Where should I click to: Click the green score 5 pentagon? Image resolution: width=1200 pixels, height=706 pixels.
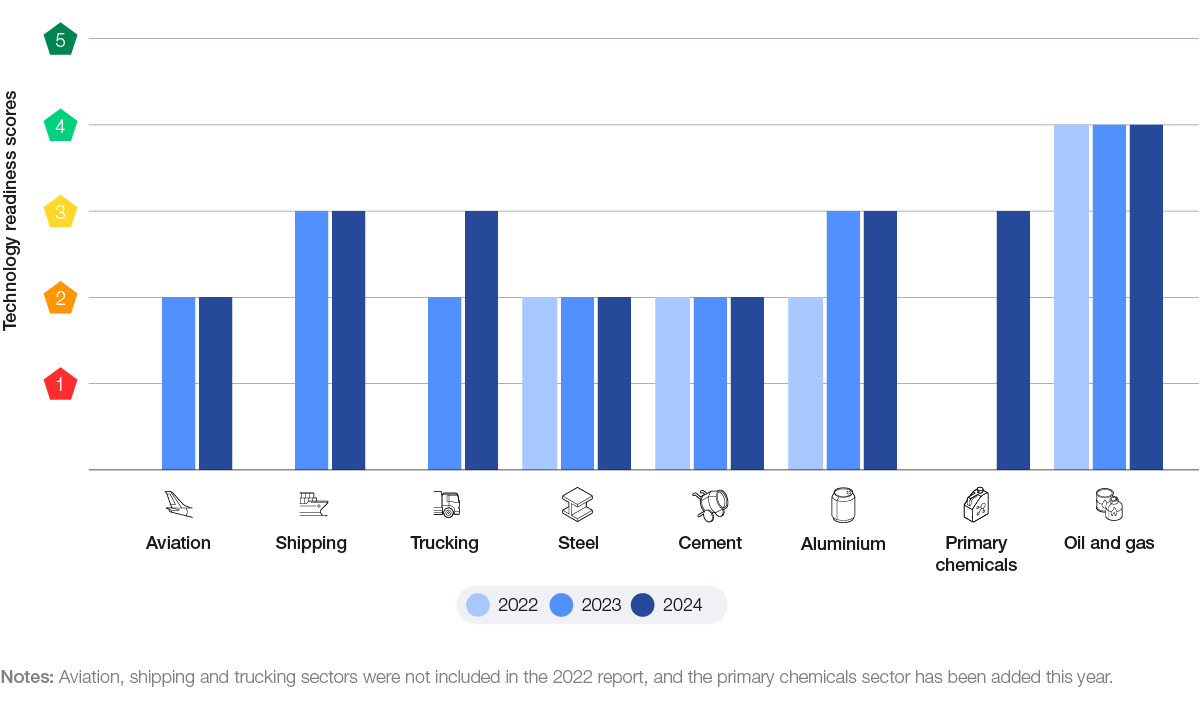click(x=61, y=40)
